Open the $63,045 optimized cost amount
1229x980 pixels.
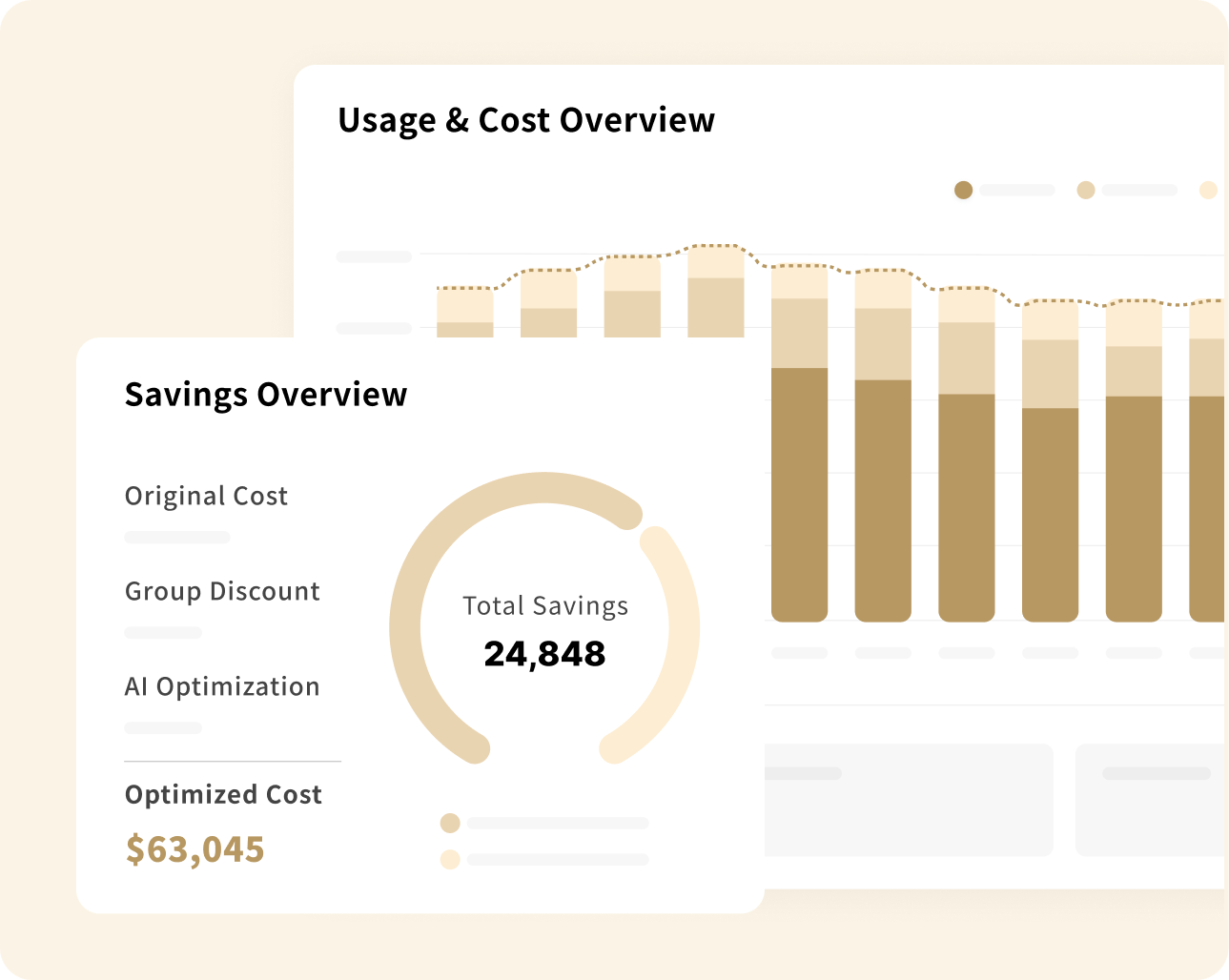pos(195,849)
